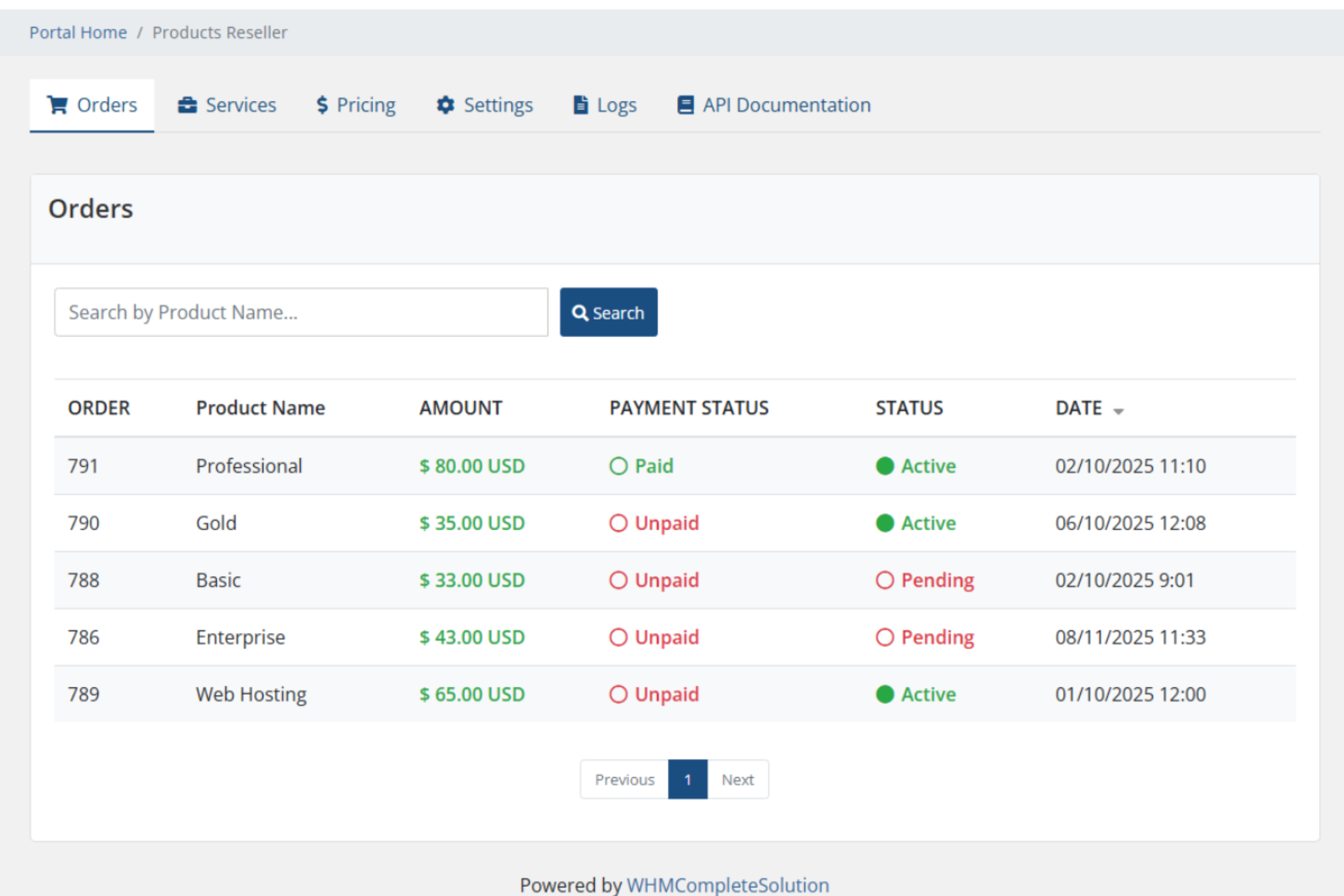Image resolution: width=1344 pixels, height=896 pixels.
Task: Sort by ORDER column header
Action: [x=99, y=408]
